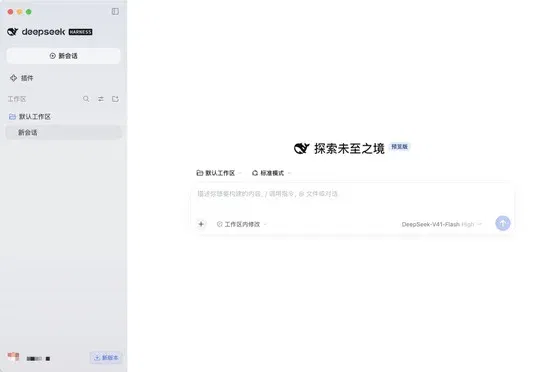Click the plus attach icon in the input box
Screen dimensions: 540x372
tap(201, 224)
